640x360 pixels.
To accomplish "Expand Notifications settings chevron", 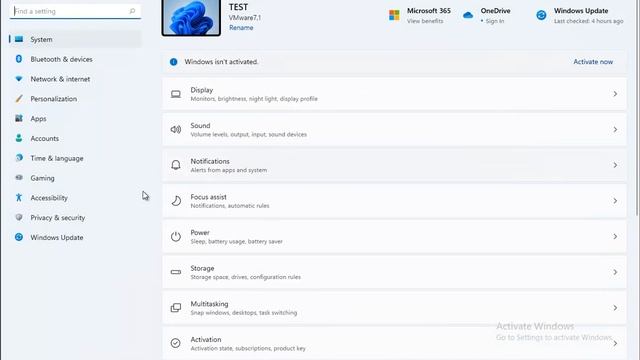I will pyautogui.click(x=615, y=165).
